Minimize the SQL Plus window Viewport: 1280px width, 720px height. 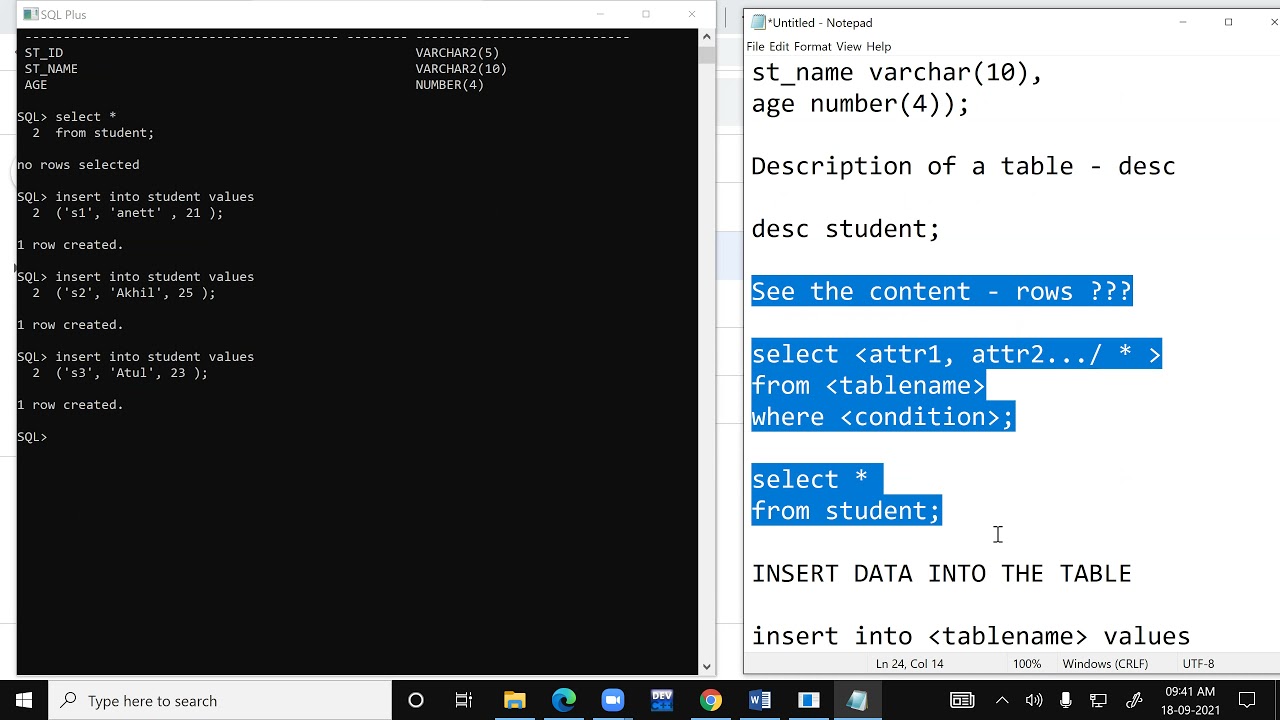(600, 14)
